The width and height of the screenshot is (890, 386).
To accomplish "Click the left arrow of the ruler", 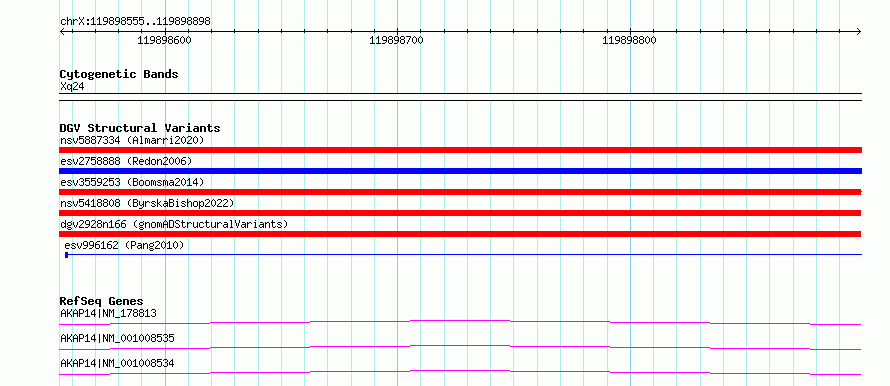I will click(63, 31).
